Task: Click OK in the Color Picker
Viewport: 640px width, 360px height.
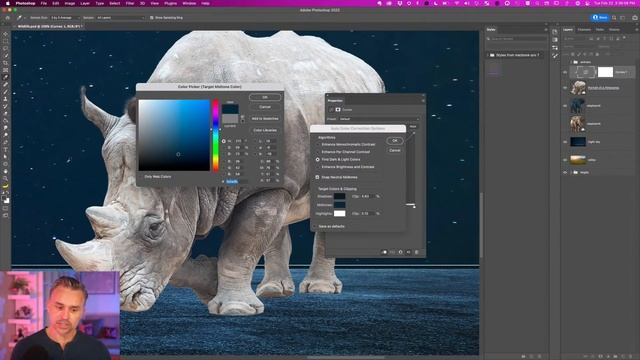Action: click(265, 97)
